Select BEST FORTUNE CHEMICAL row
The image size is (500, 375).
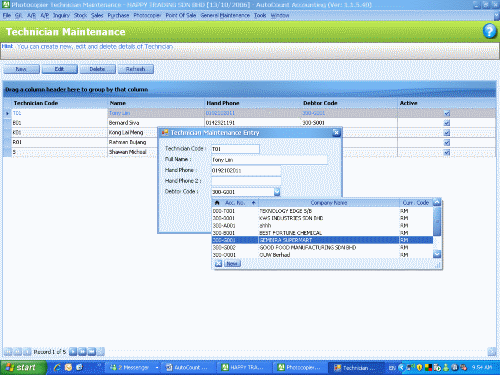322,233
